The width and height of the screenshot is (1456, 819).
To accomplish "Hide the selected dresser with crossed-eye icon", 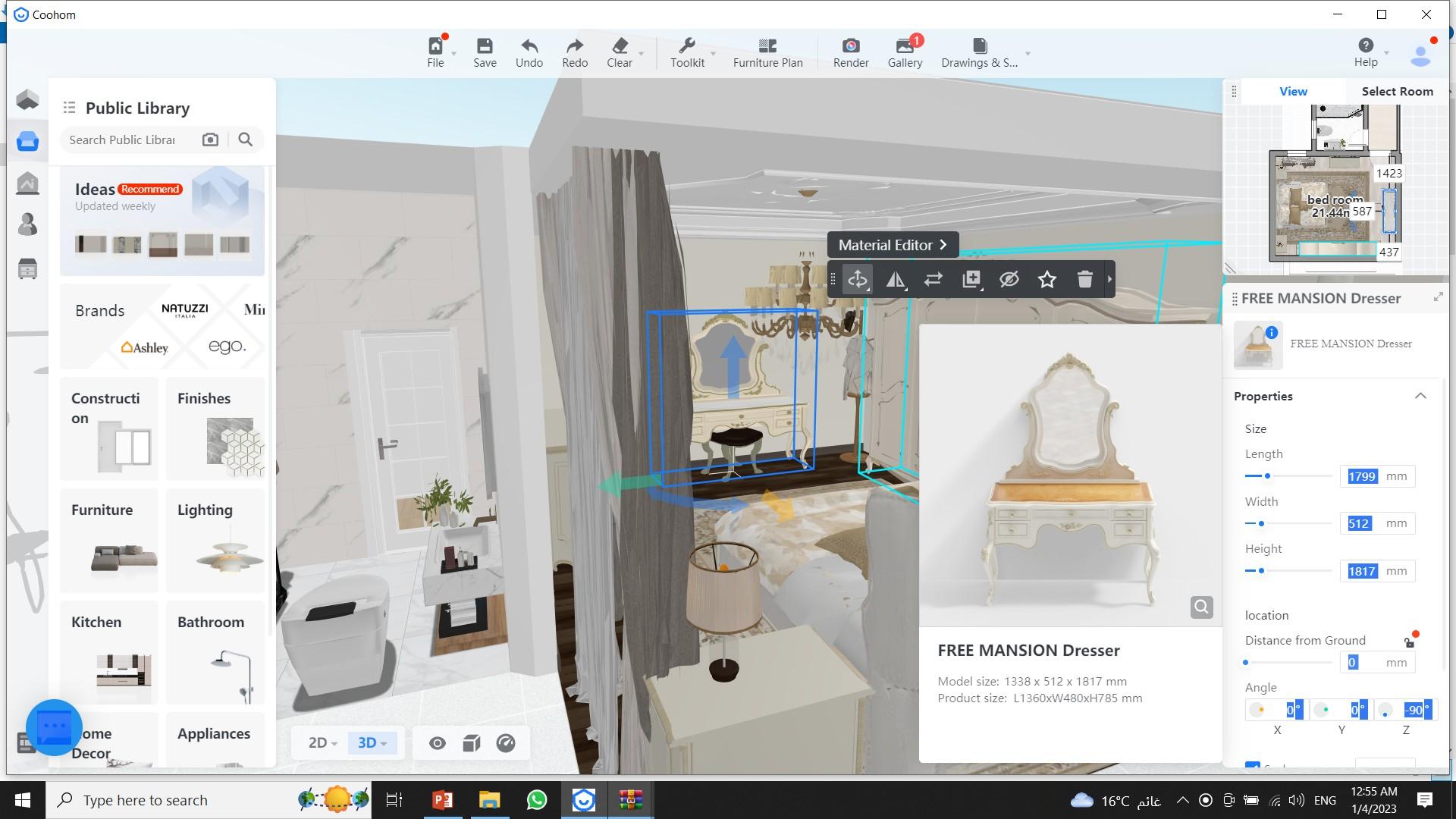I will pos(1009,280).
